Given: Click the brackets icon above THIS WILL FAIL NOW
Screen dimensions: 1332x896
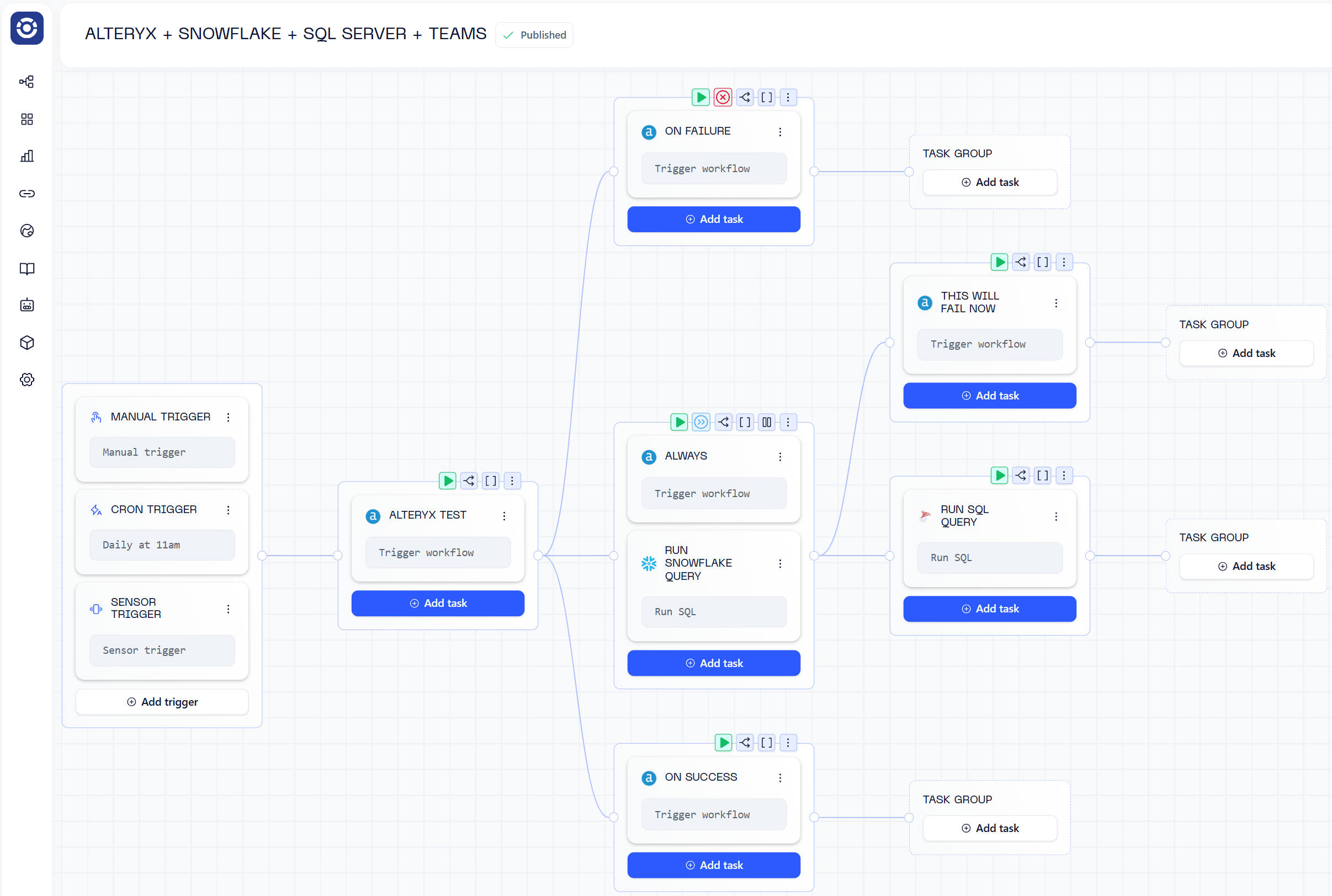Looking at the screenshot, I should (x=1043, y=262).
